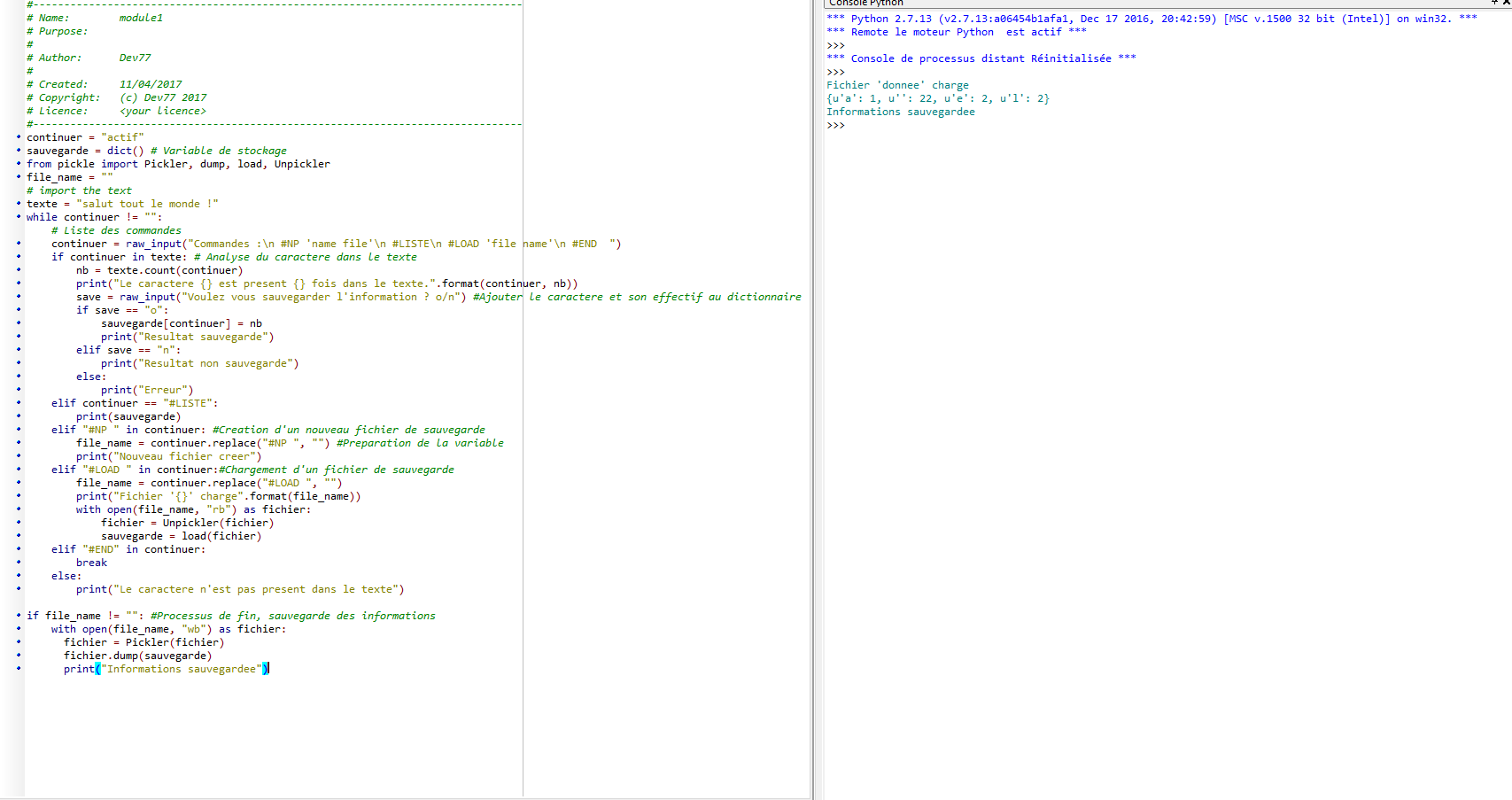Click gutter dot beside 'texte = "salut tout le monde"'
Screen dimensions: 1512x800
19,204
